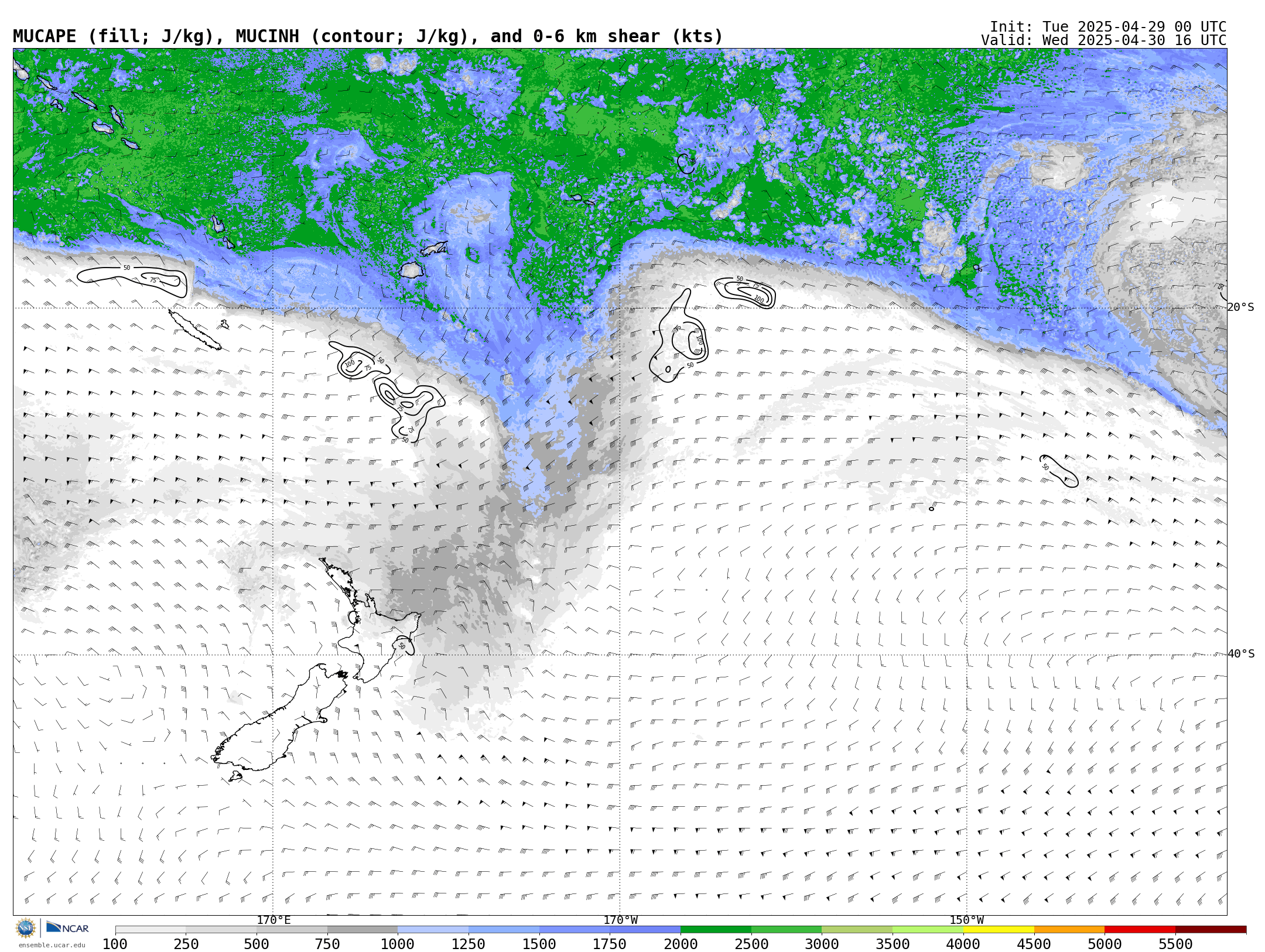Viewport: 1265px width, 952px height.
Task: Click the colorbar label 5000
Action: click(1105, 944)
